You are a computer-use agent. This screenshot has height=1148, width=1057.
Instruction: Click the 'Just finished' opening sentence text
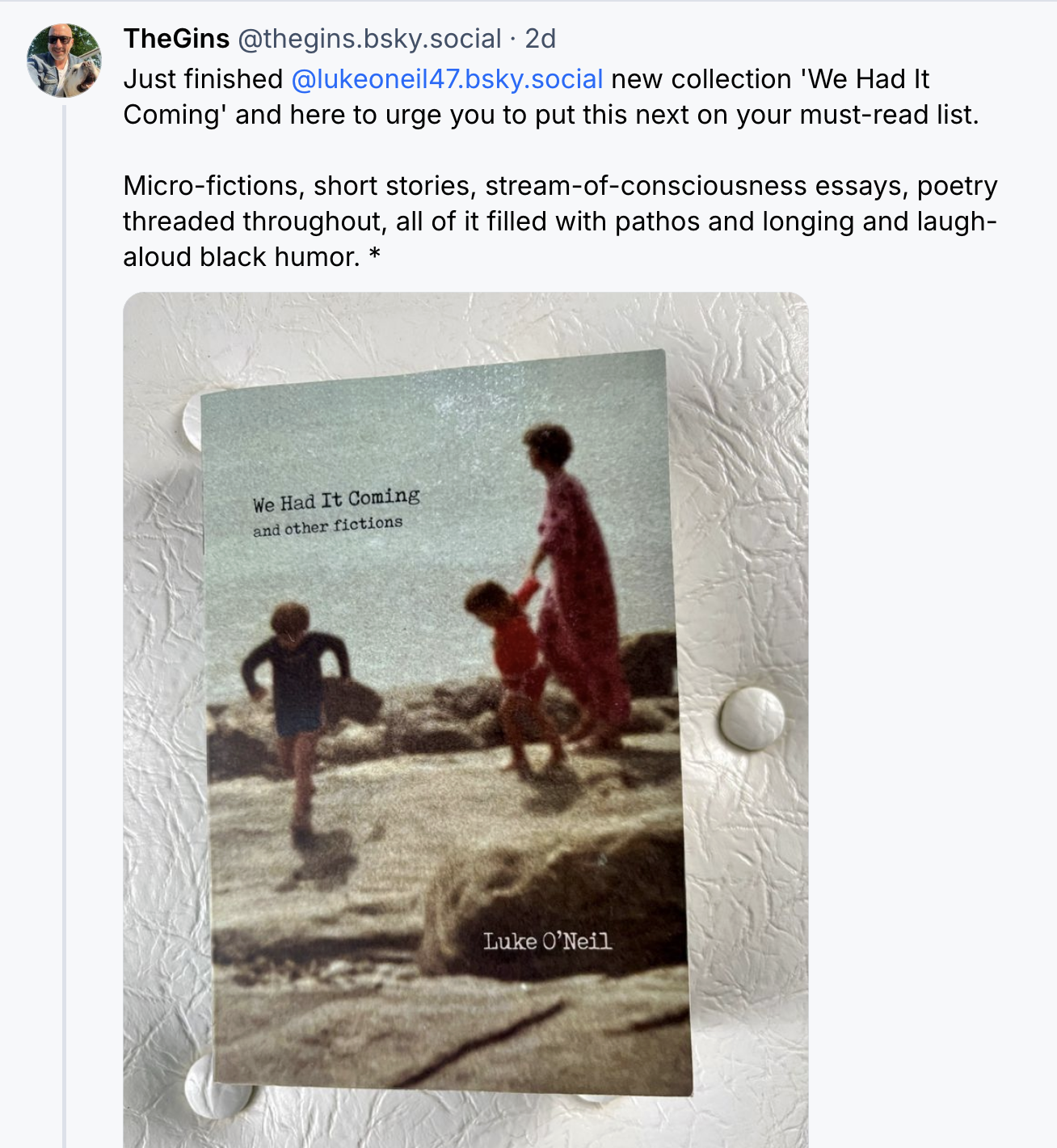pyautogui.click(x=203, y=79)
